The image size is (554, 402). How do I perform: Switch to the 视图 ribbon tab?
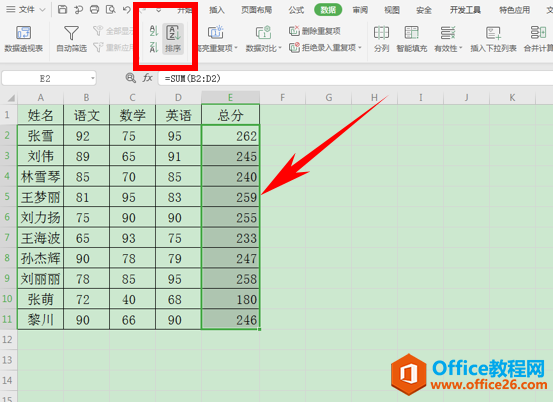coord(392,10)
